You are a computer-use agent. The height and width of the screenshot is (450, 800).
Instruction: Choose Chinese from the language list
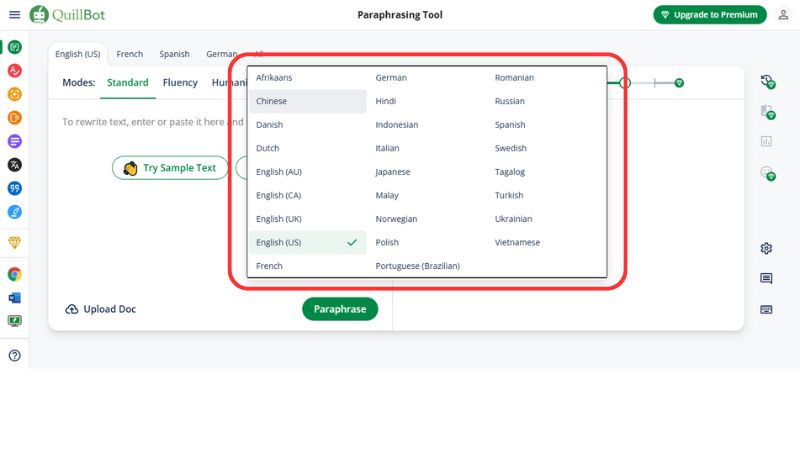click(308, 101)
